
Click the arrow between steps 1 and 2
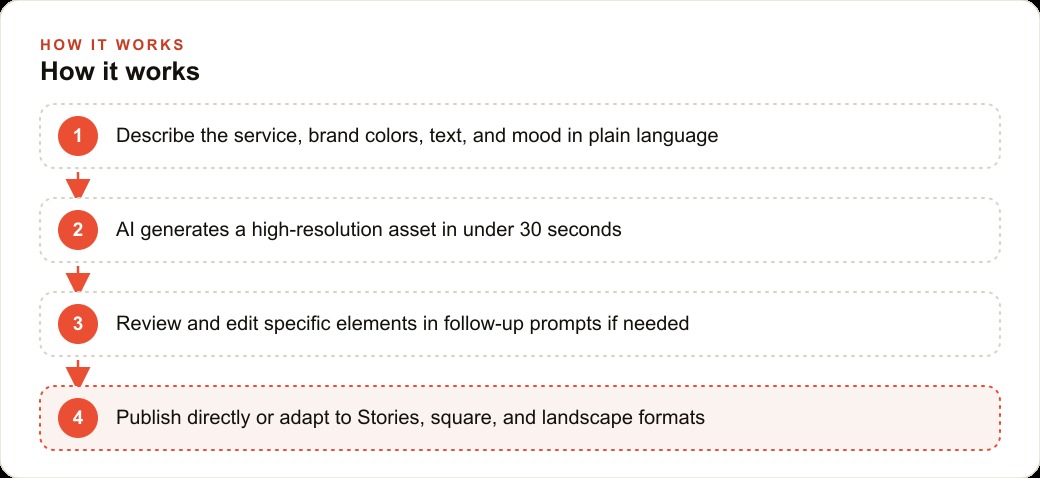point(78,184)
